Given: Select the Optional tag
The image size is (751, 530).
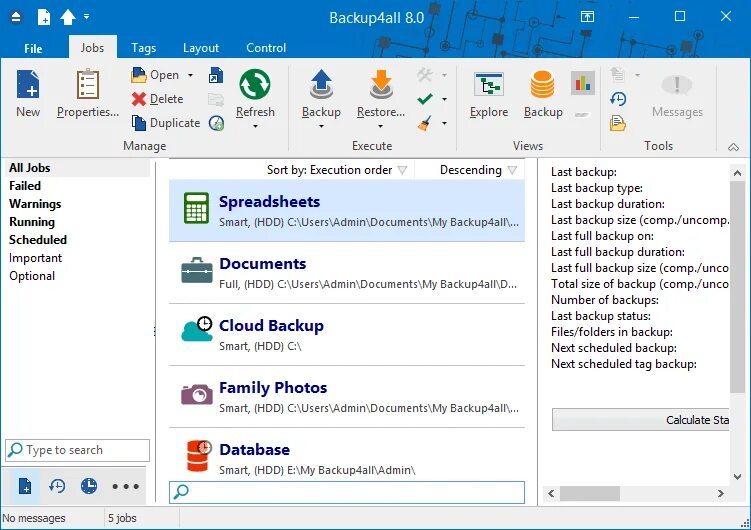Looking at the screenshot, I should [32, 276].
